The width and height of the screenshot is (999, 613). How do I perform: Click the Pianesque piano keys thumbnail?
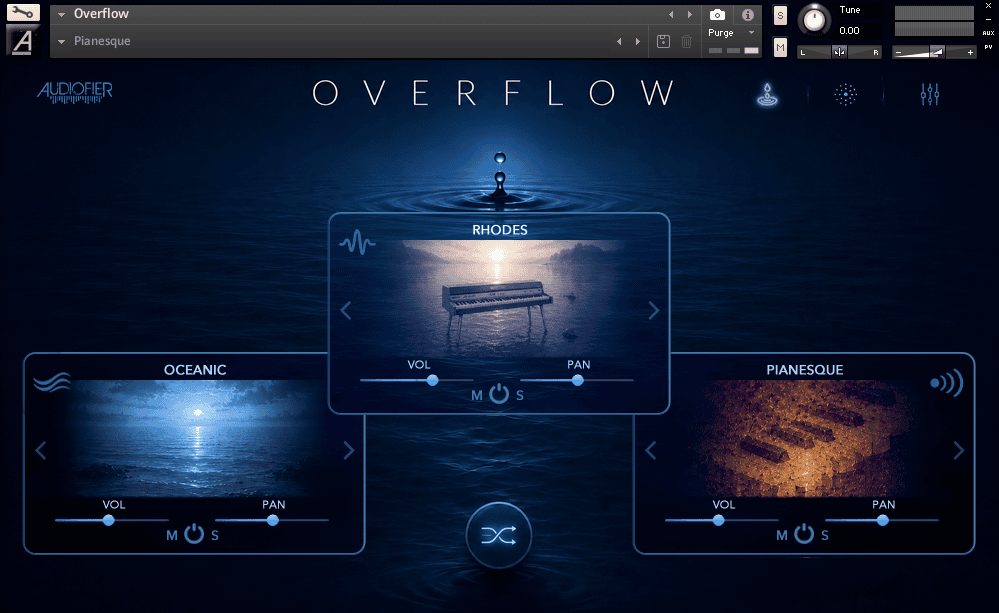(x=804, y=438)
